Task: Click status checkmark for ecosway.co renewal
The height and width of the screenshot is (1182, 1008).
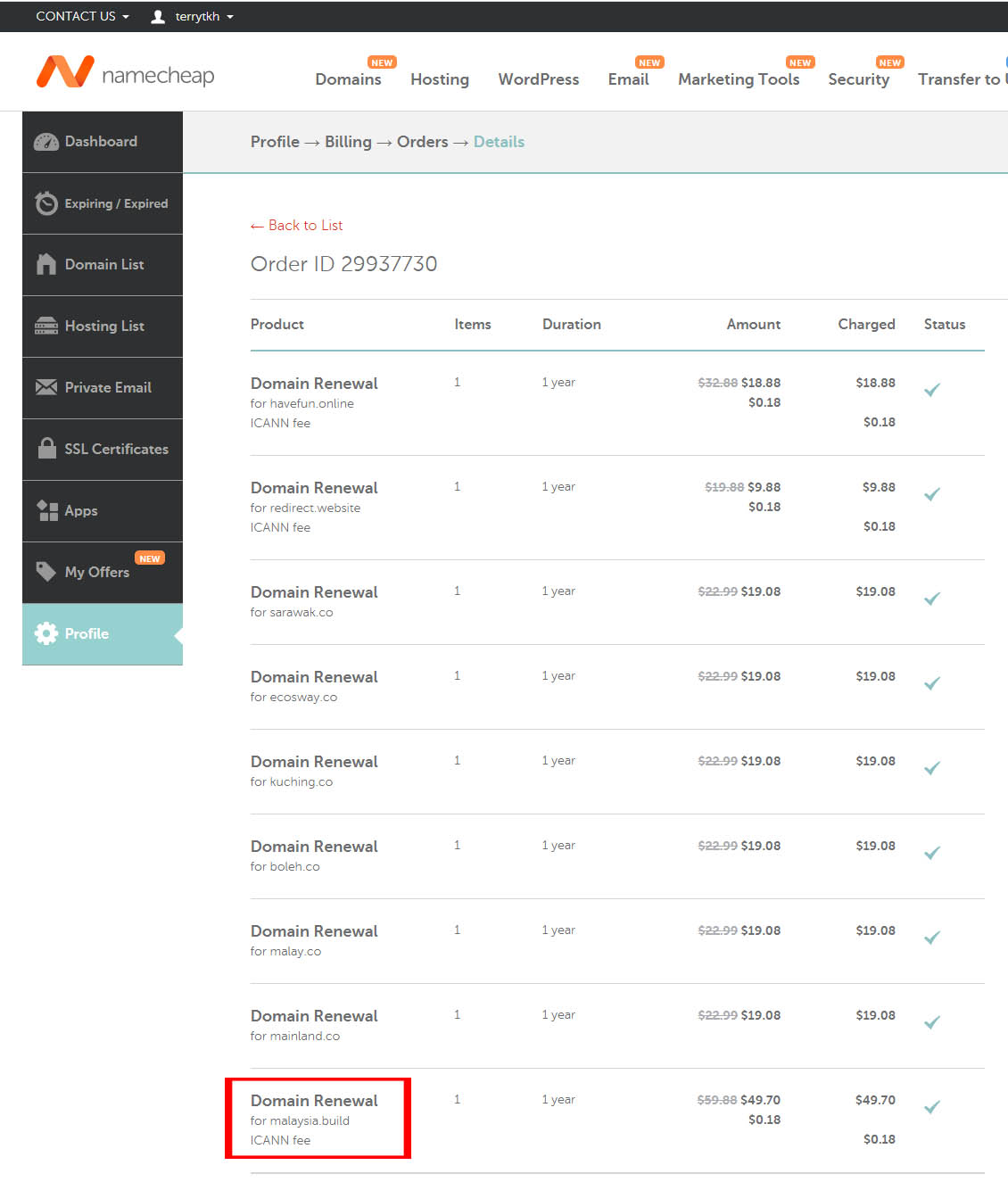Action: tap(932, 683)
